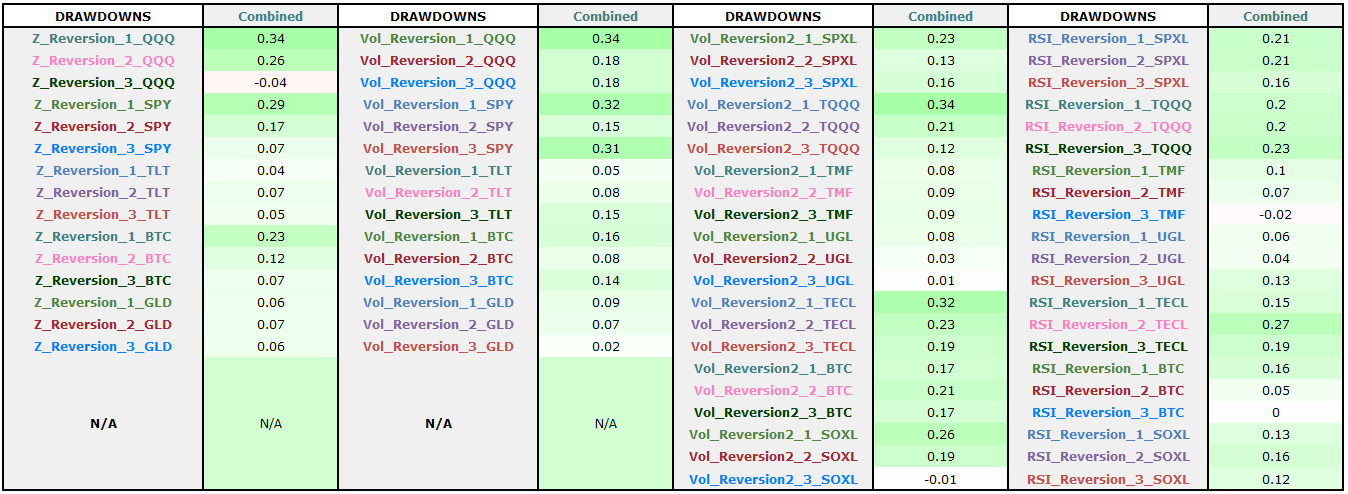Select the Z_Reversion_1_BTC strategy

click(103, 236)
